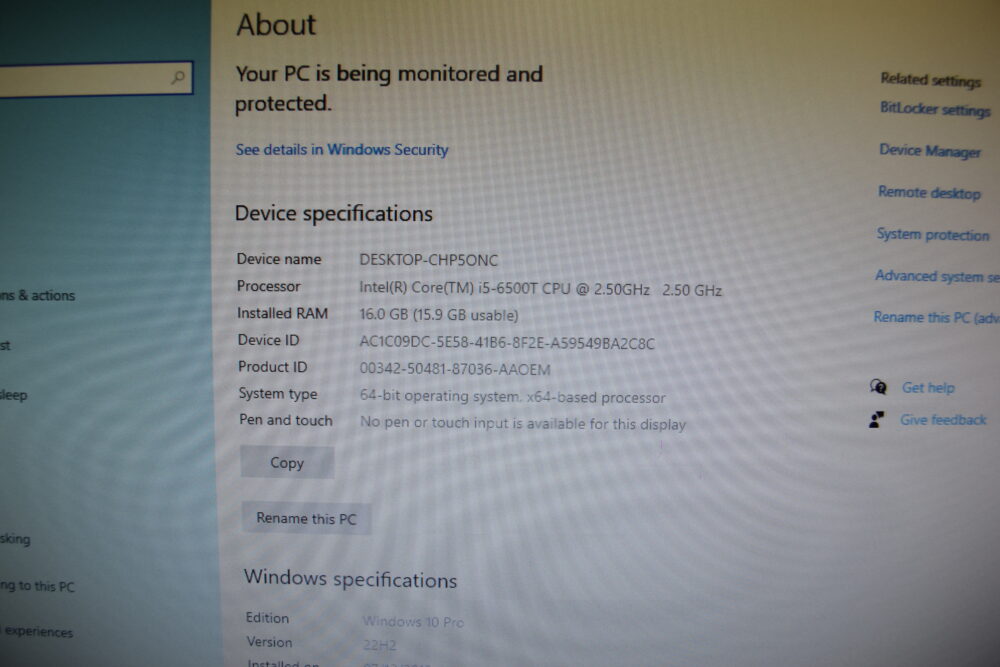Open See details in Windows Security
The image size is (1000, 667).
342,150
